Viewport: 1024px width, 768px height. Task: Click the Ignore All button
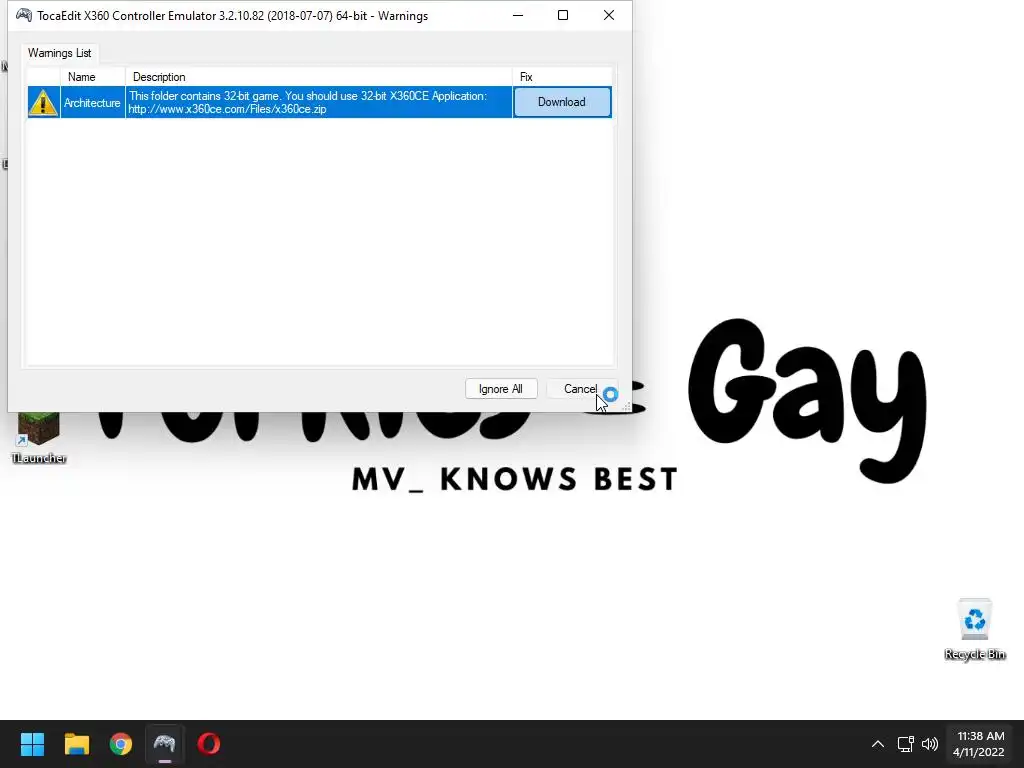(x=501, y=389)
